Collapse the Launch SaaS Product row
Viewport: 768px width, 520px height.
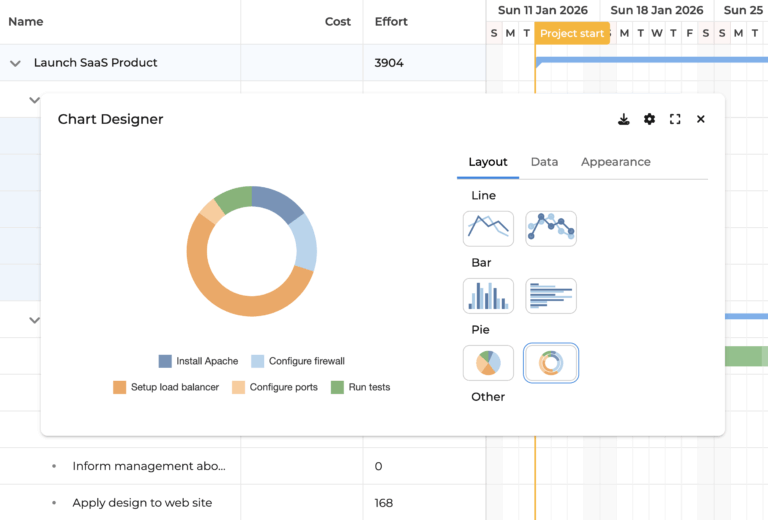click(x=15, y=63)
